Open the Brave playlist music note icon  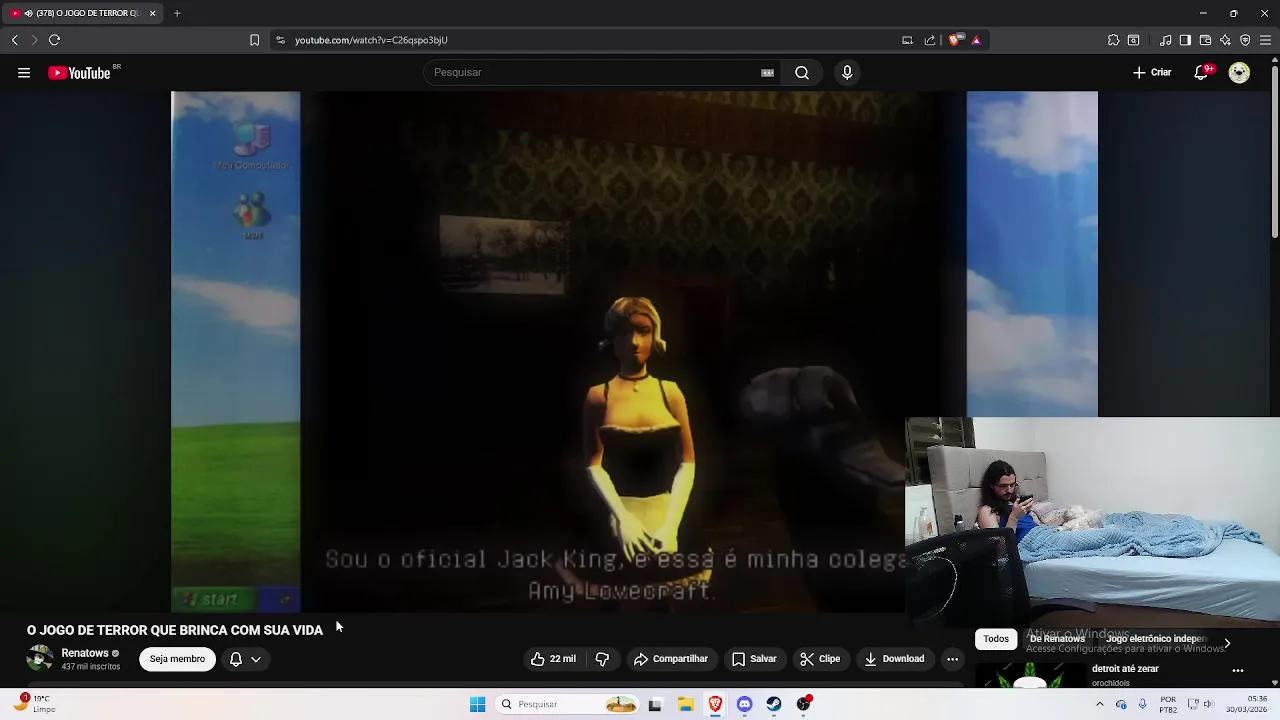click(1165, 40)
